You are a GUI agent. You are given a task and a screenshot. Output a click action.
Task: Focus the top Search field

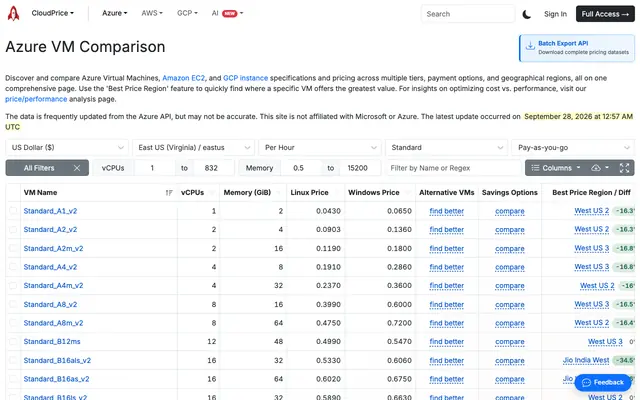click(x=468, y=14)
